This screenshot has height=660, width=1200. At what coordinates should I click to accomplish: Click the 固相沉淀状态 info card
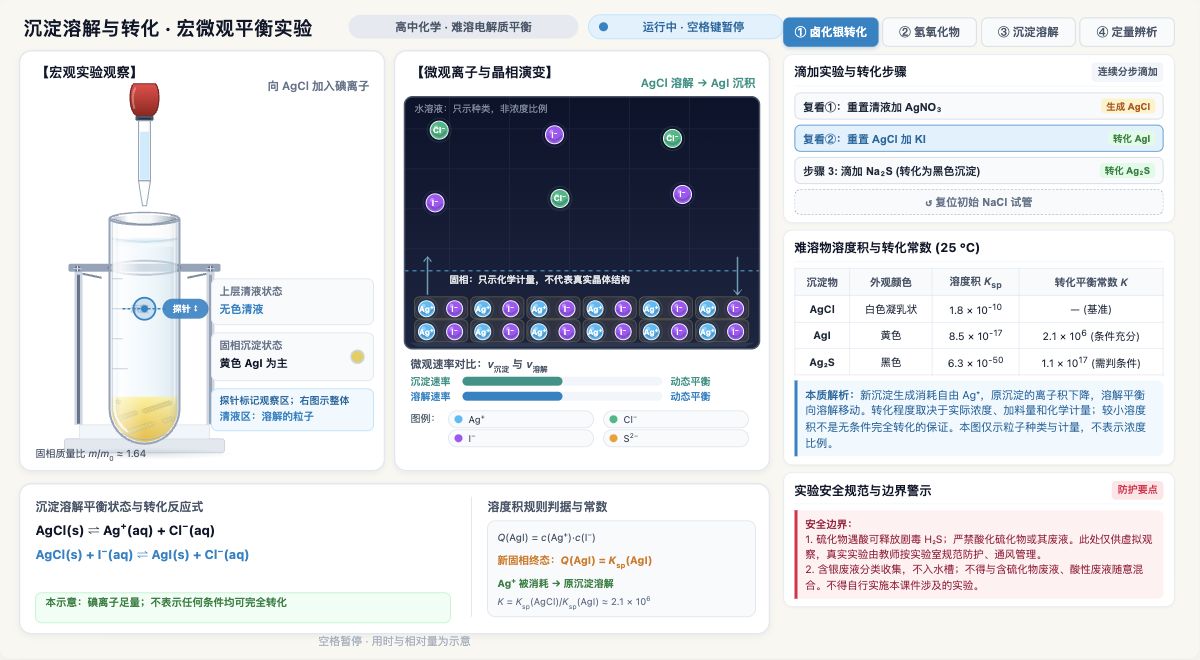[x=291, y=355]
